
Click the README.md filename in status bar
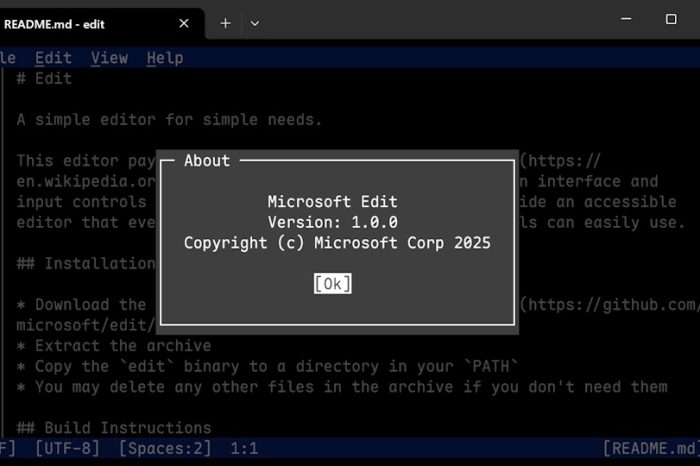(651, 449)
